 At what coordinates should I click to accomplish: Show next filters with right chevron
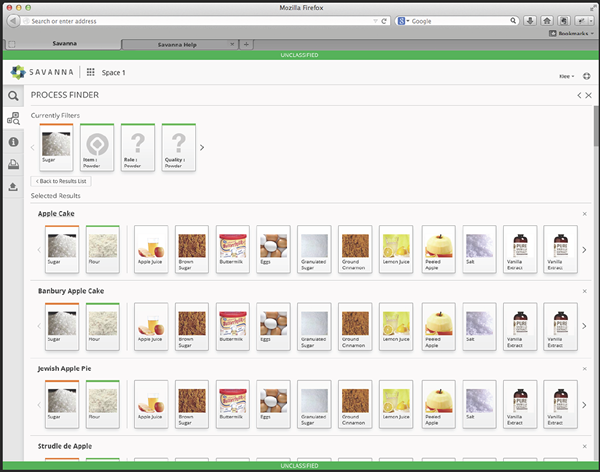(202, 147)
